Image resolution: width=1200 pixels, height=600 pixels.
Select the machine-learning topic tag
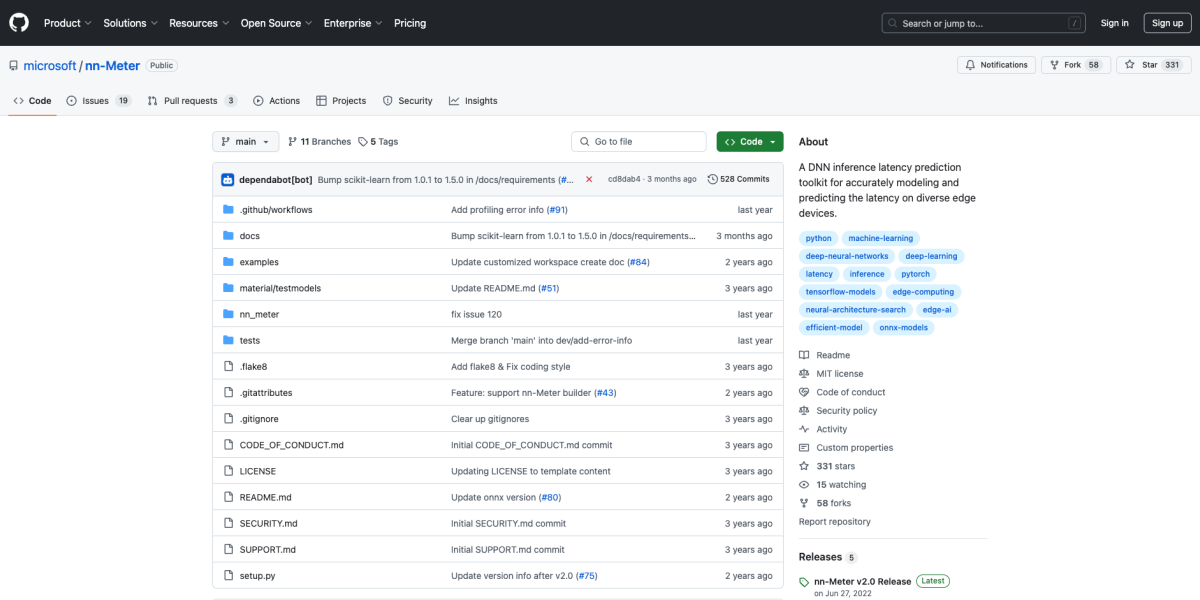[881, 238]
